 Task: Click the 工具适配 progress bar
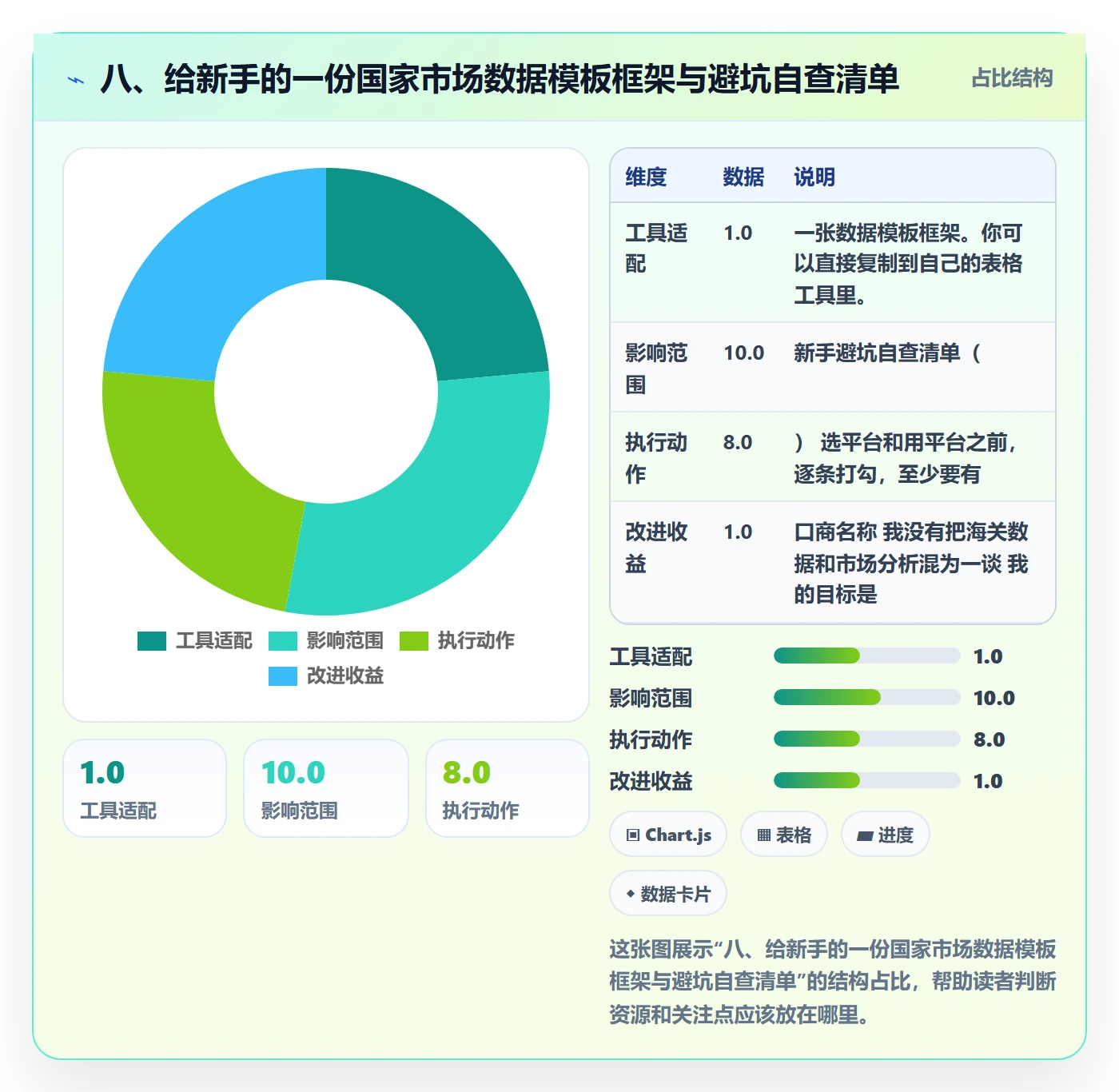(x=866, y=656)
